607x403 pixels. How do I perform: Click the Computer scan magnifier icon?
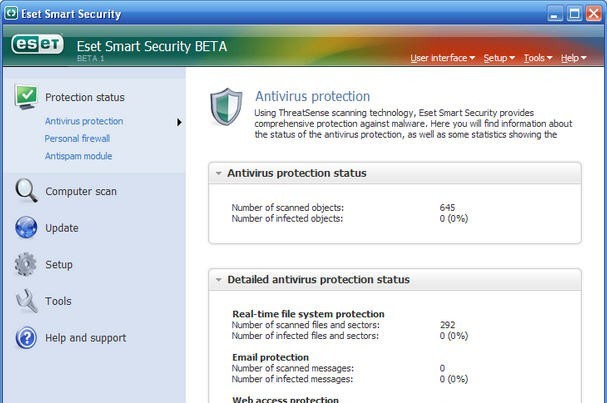(26, 190)
